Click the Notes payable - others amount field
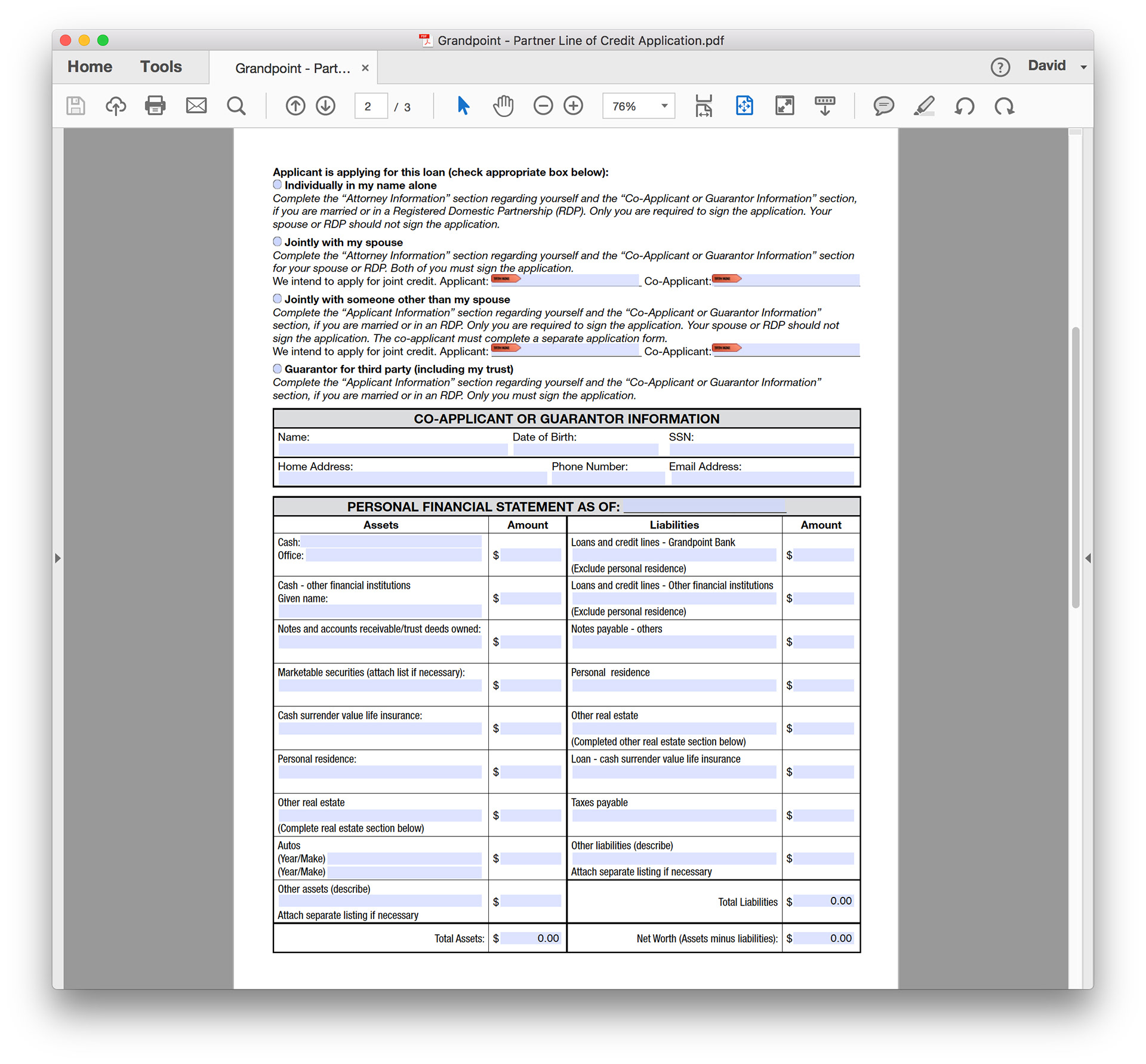 [824, 642]
